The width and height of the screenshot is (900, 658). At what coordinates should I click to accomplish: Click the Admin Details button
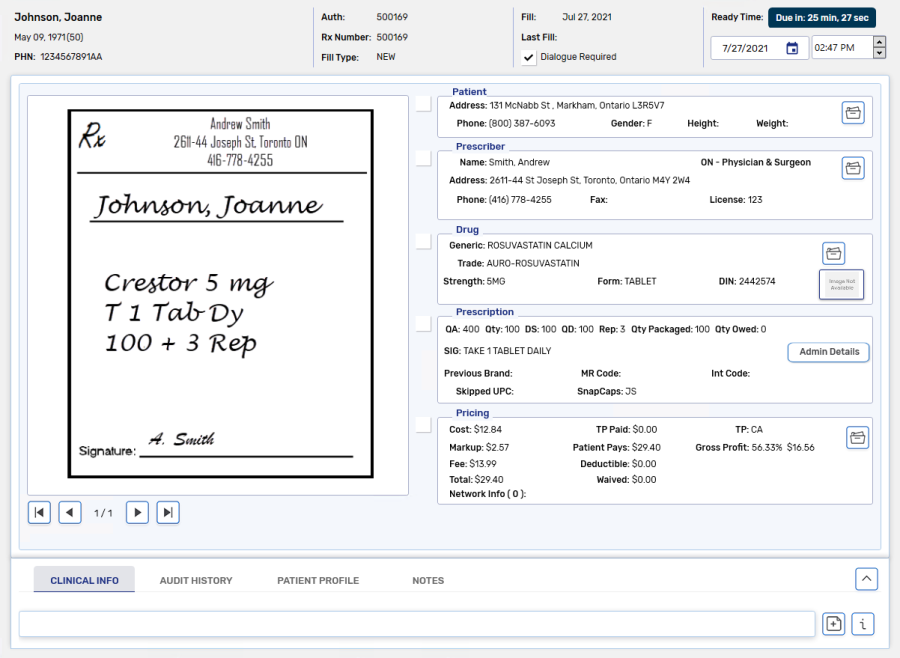(x=829, y=352)
